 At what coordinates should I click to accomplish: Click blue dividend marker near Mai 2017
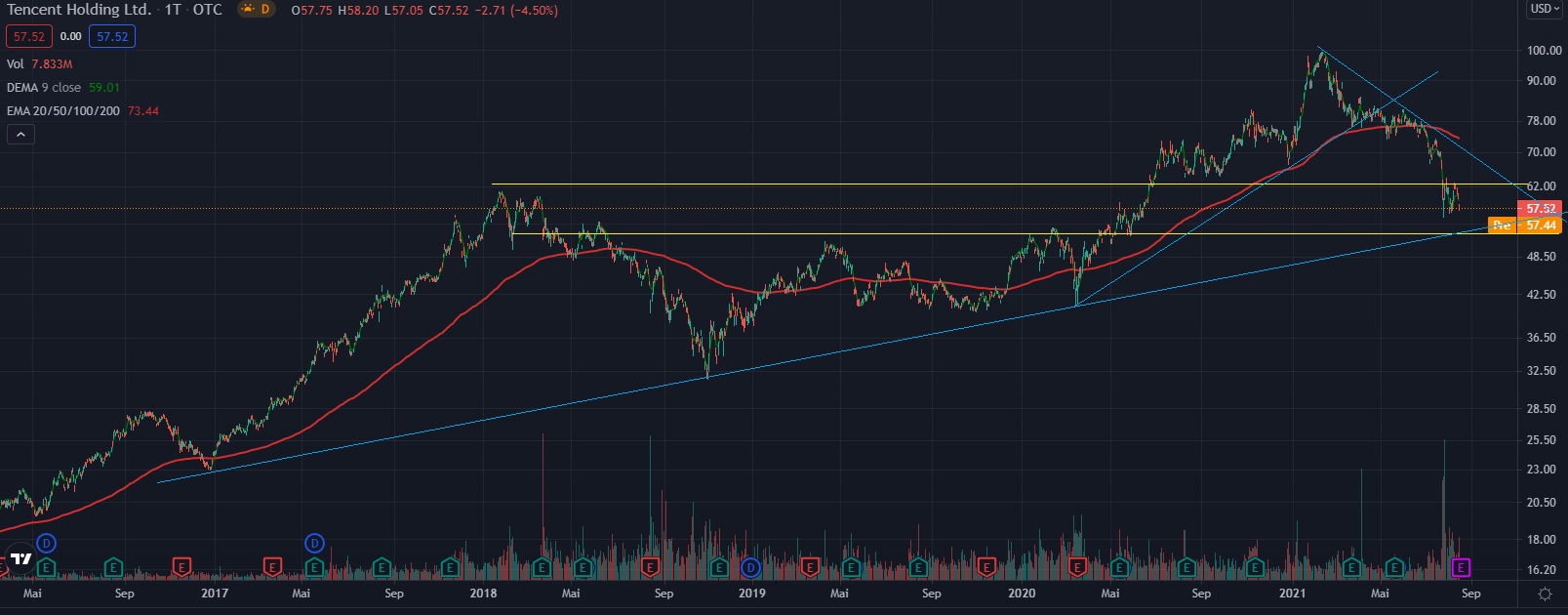click(x=314, y=543)
